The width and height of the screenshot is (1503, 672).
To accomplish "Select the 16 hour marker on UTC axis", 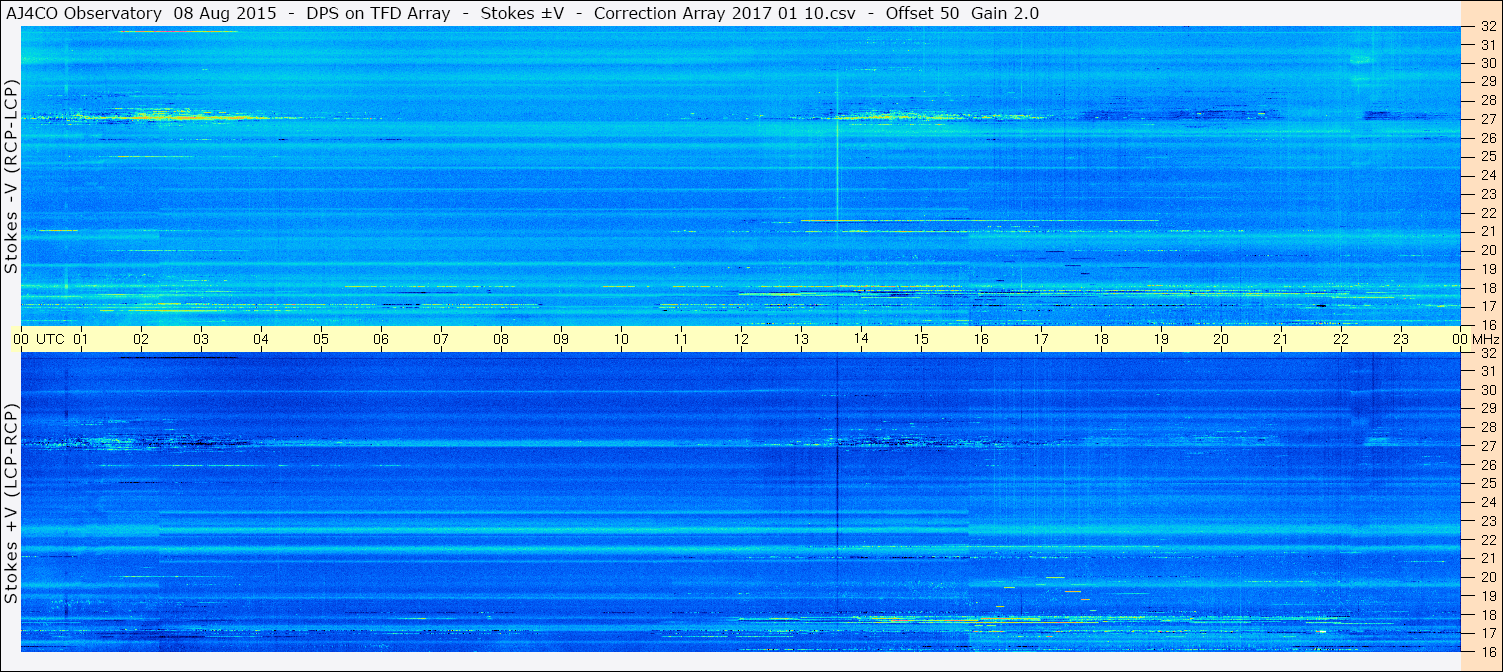I will coord(981,339).
